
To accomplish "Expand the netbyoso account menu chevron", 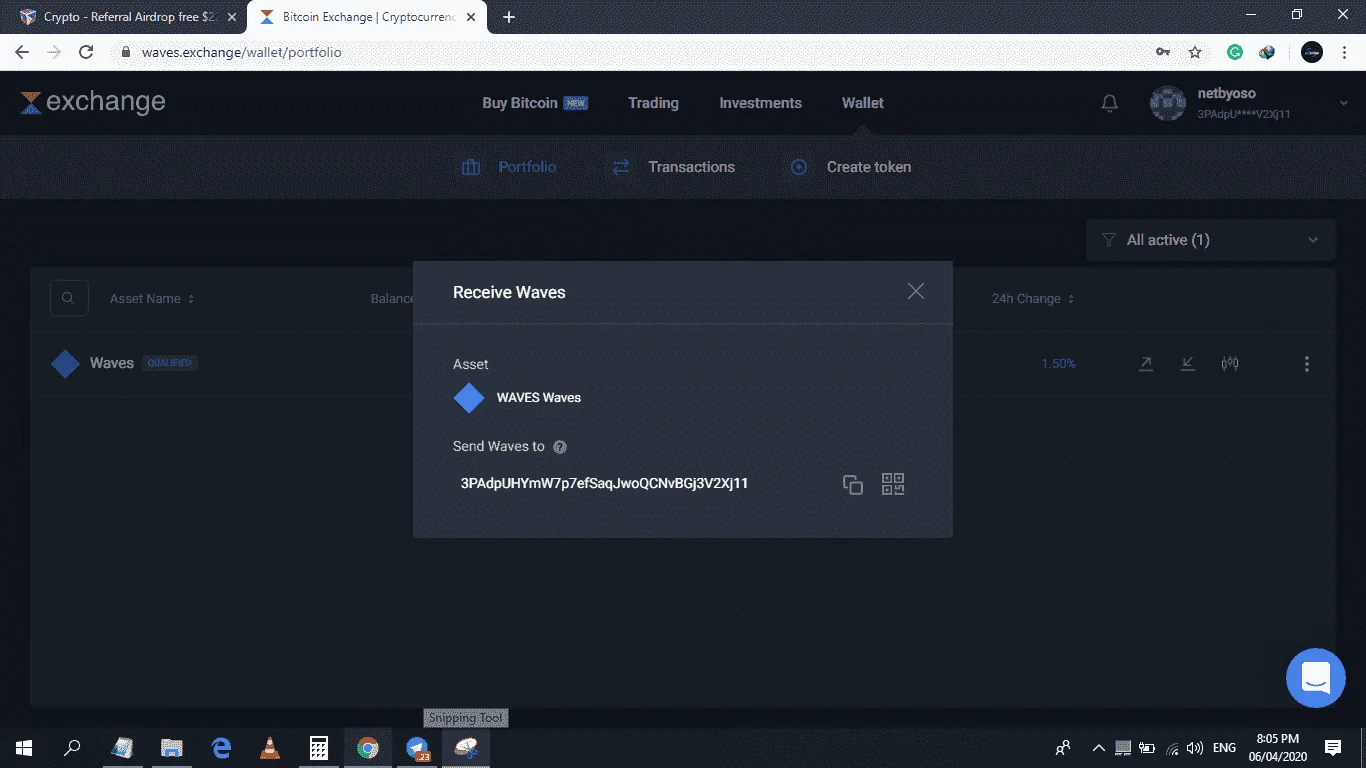I will pos(1343,103).
